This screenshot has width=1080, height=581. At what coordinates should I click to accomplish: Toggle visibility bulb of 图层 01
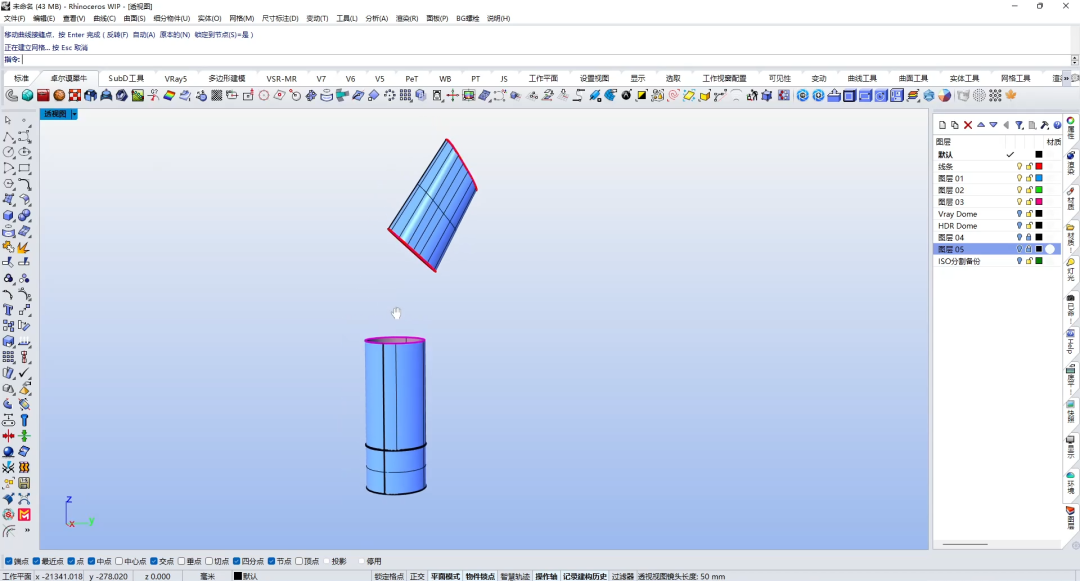point(1019,178)
